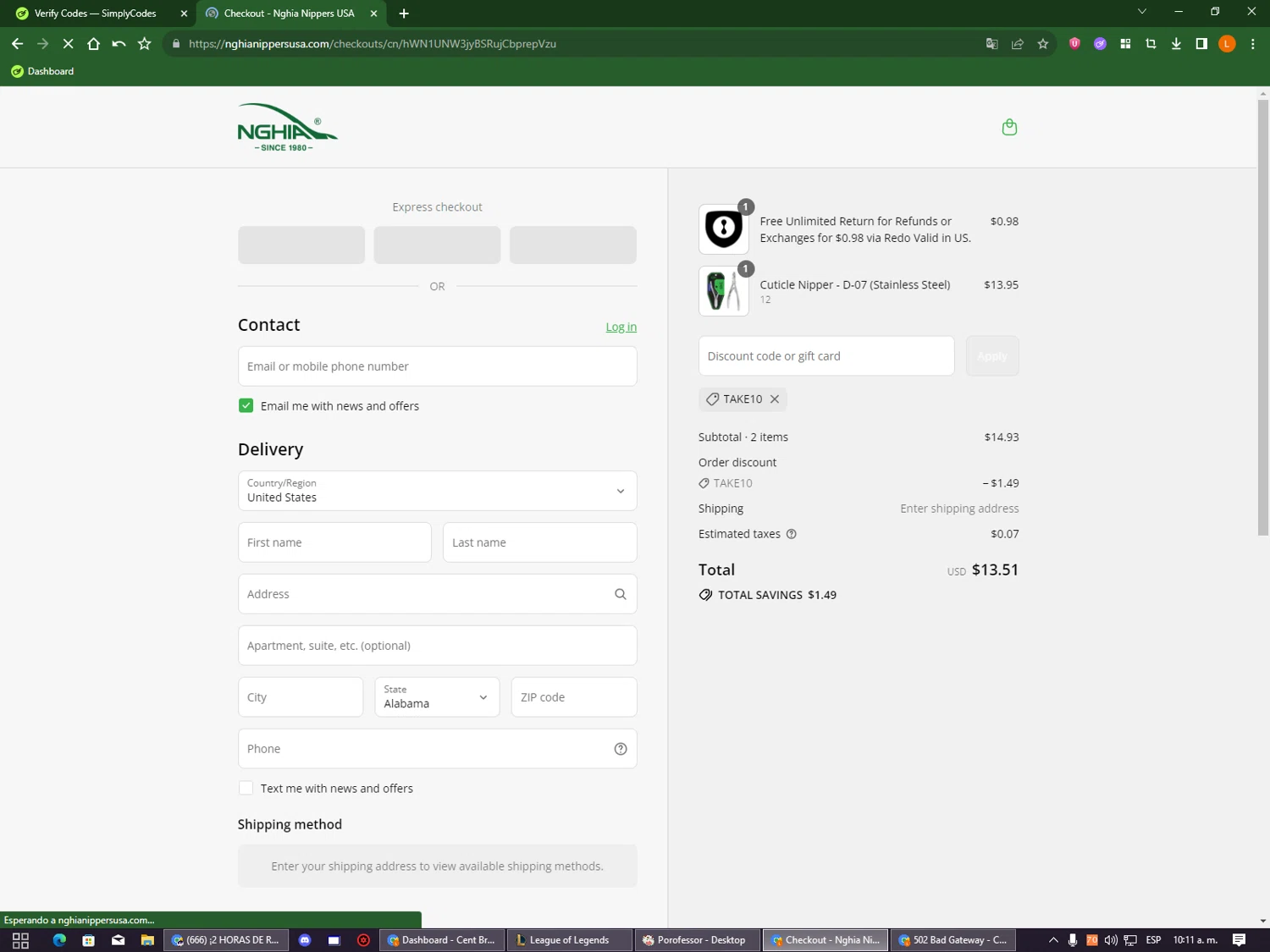
Task: Expand the State dropdown showing Alabama
Action: pyautogui.click(x=437, y=697)
